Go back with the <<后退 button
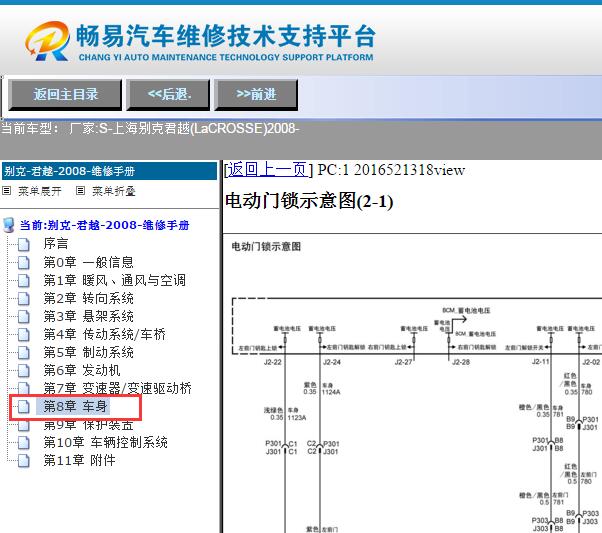Viewport: 602px width, 533px height. coord(168,94)
